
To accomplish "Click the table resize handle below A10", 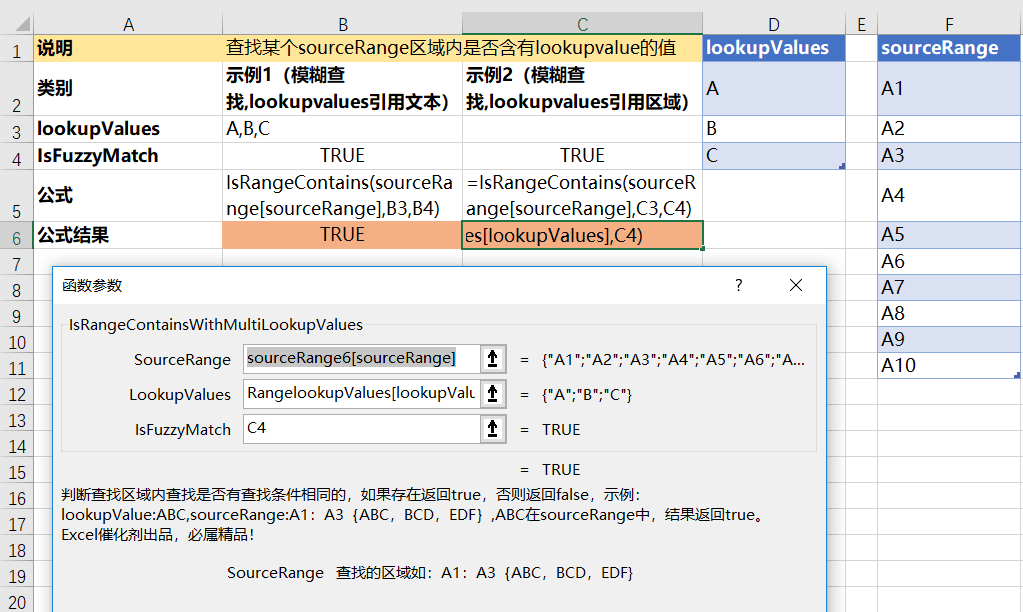I will point(1017,375).
